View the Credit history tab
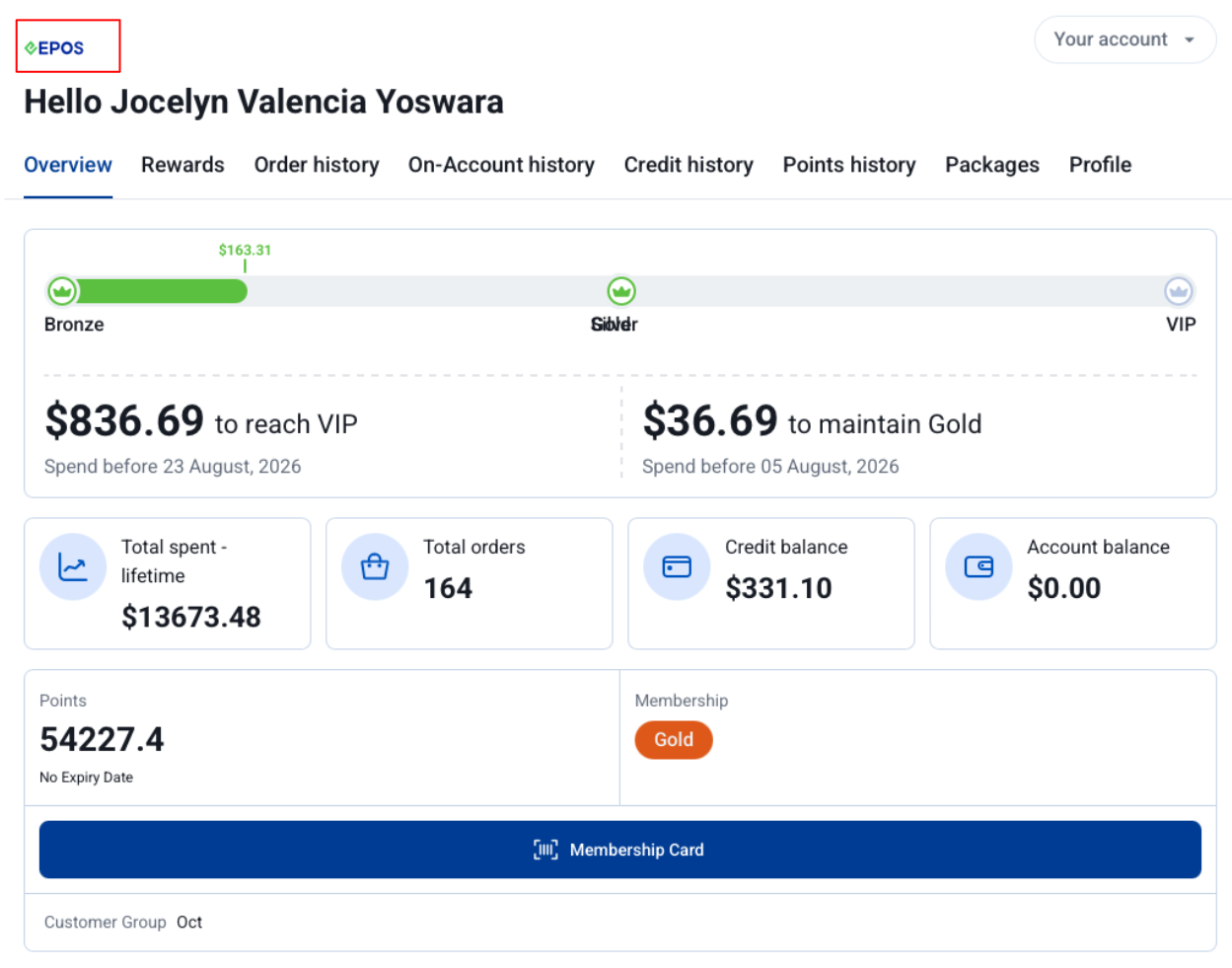The image size is (1232, 968). point(688,165)
